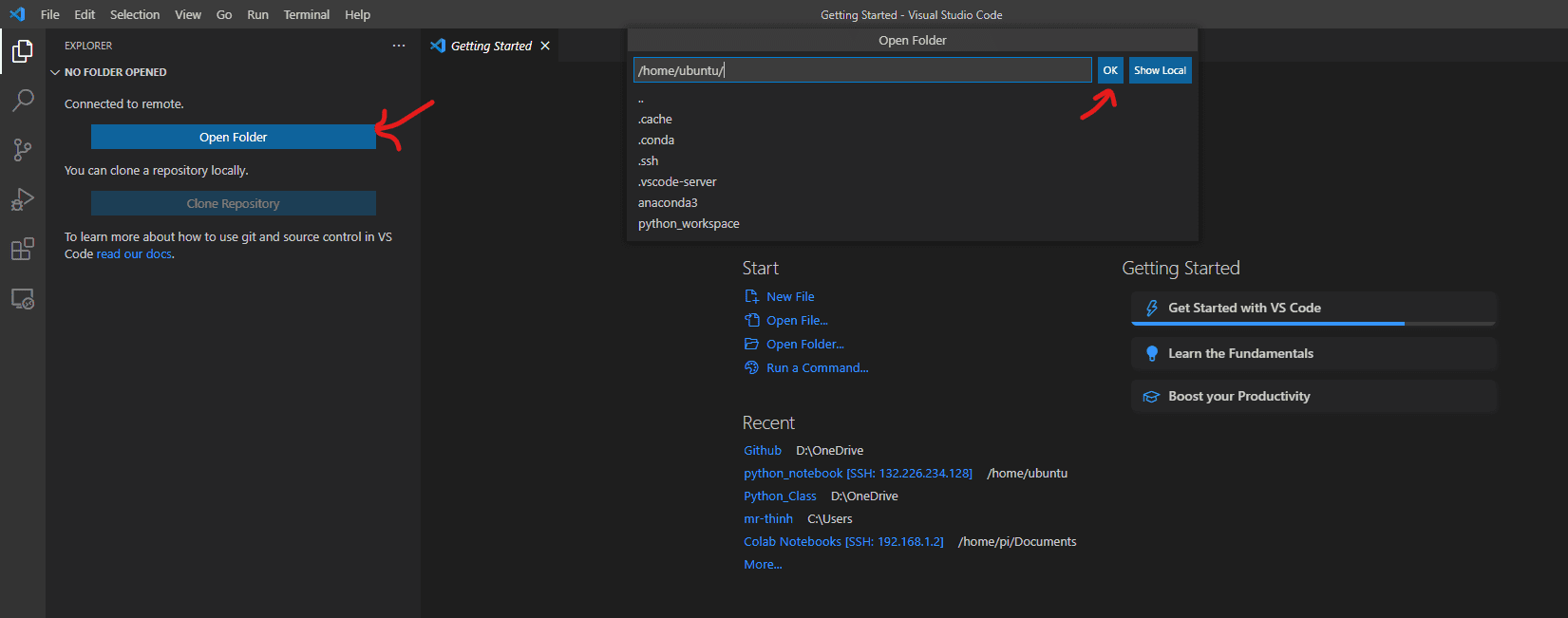The image size is (1568, 618).
Task: Select the .vscode-server folder entry
Action: point(913,182)
